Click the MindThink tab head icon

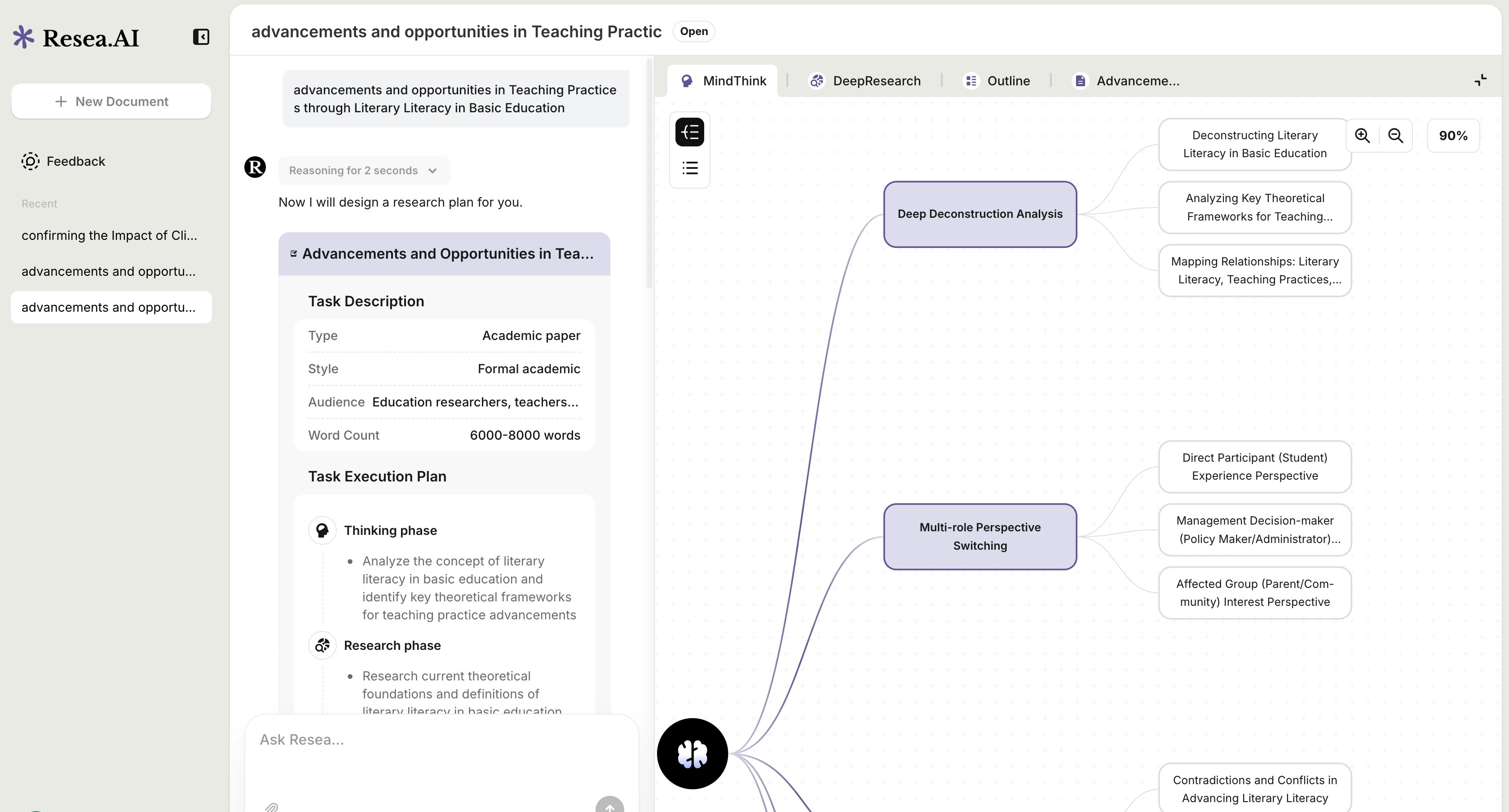coord(687,81)
